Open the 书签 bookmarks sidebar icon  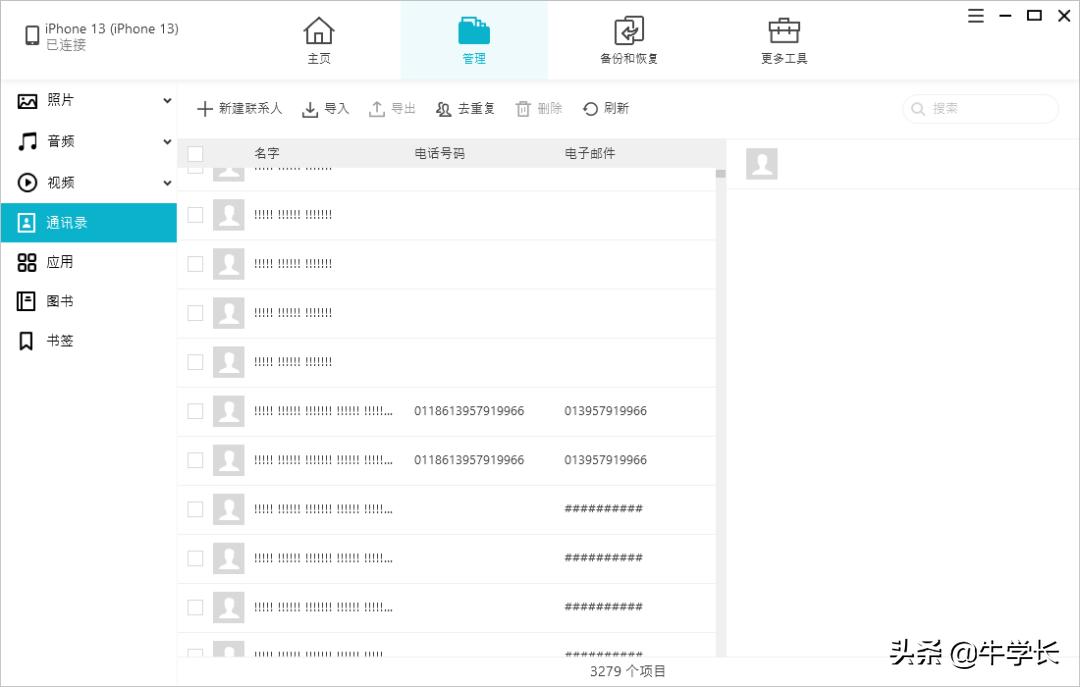(27, 341)
